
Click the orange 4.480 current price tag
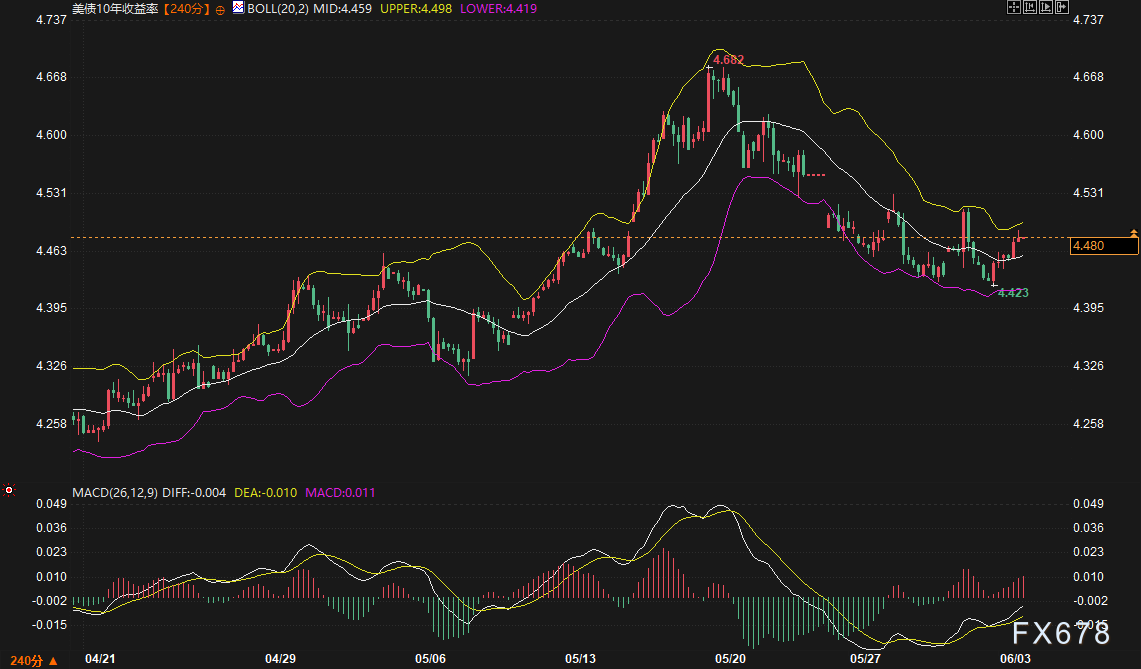point(1104,246)
